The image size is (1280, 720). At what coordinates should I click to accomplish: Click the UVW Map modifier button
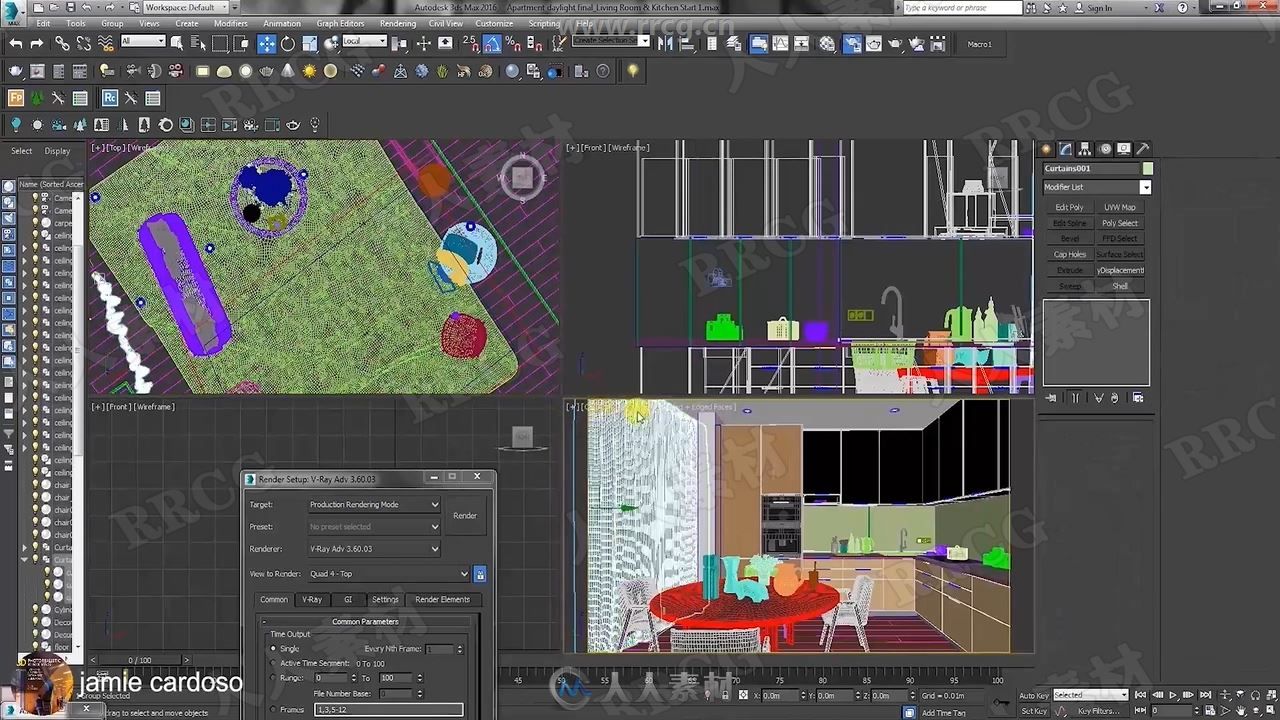click(1120, 207)
